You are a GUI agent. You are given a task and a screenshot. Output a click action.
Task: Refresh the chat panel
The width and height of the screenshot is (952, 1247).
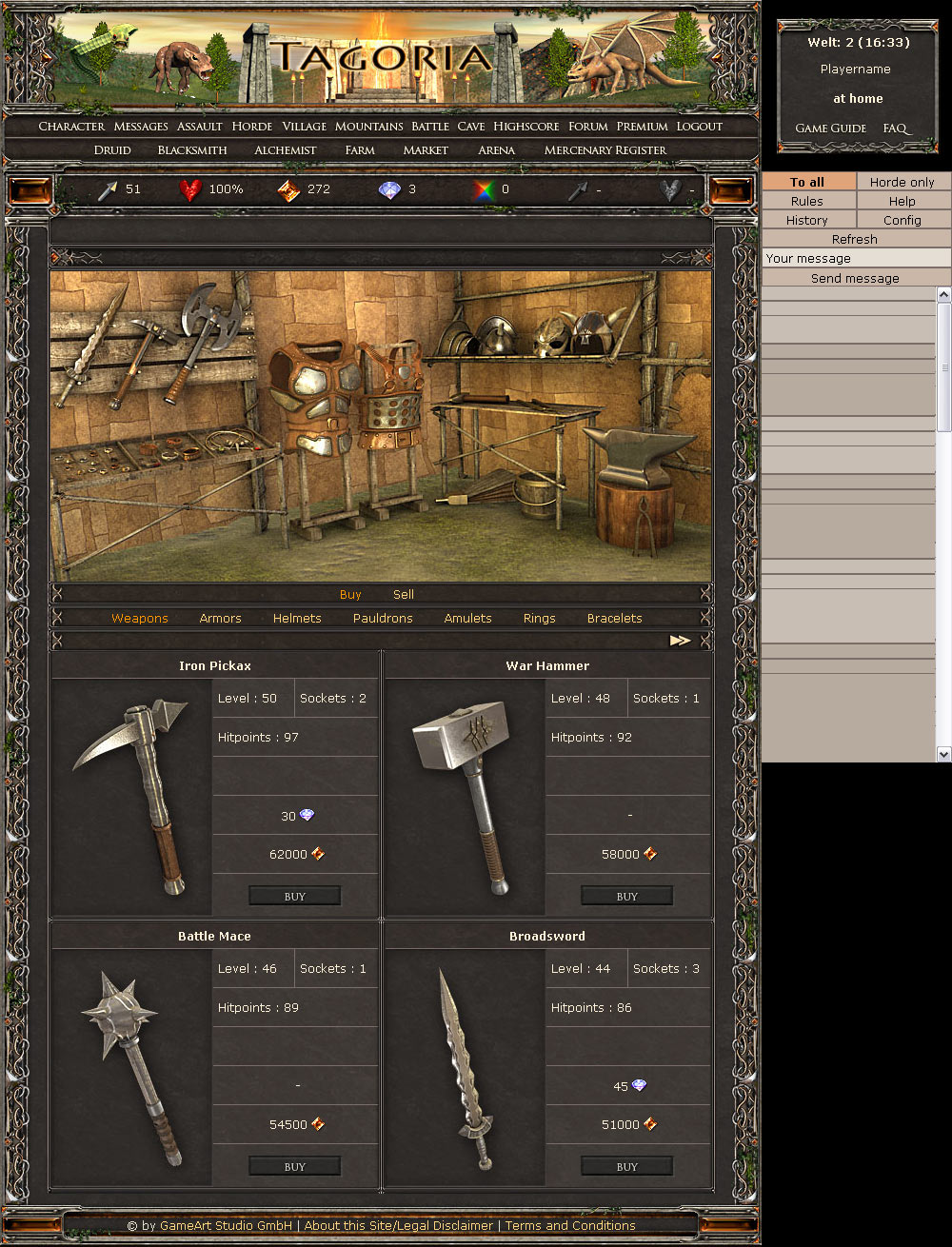pyautogui.click(x=856, y=239)
